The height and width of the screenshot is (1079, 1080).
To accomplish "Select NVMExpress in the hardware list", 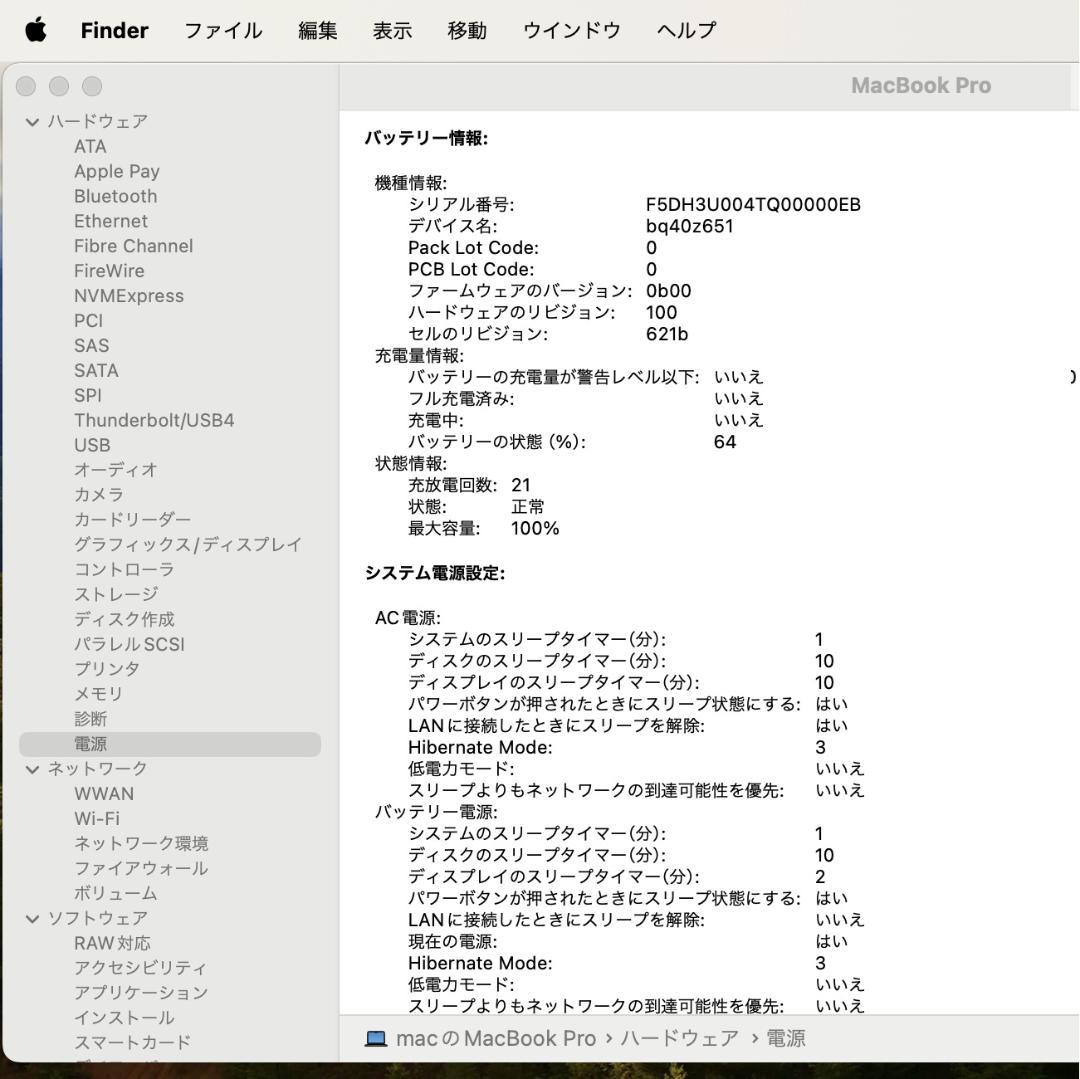I will [128, 295].
